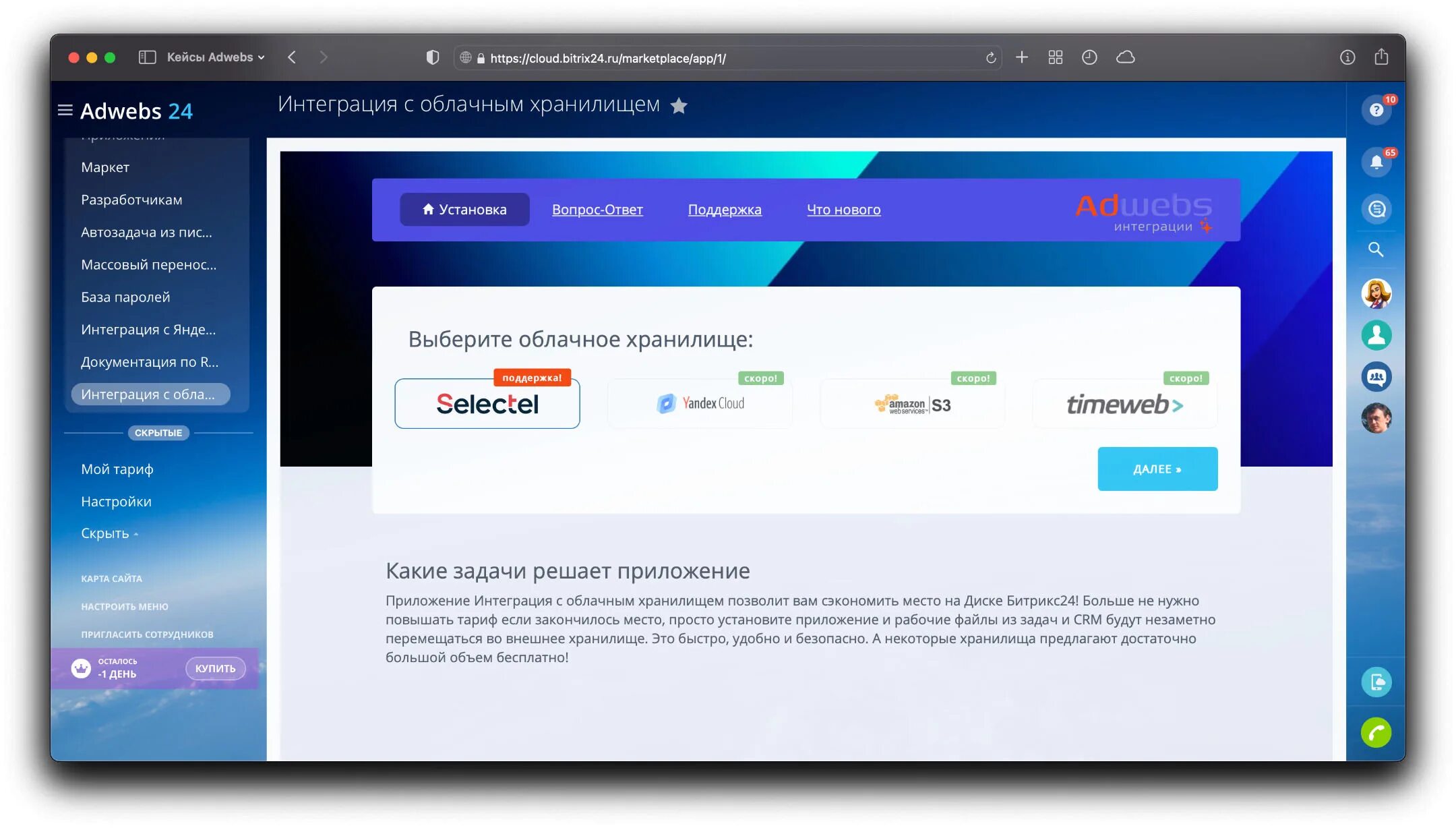Go back to the previous page
The height and width of the screenshot is (828, 1456).
pos(292,57)
